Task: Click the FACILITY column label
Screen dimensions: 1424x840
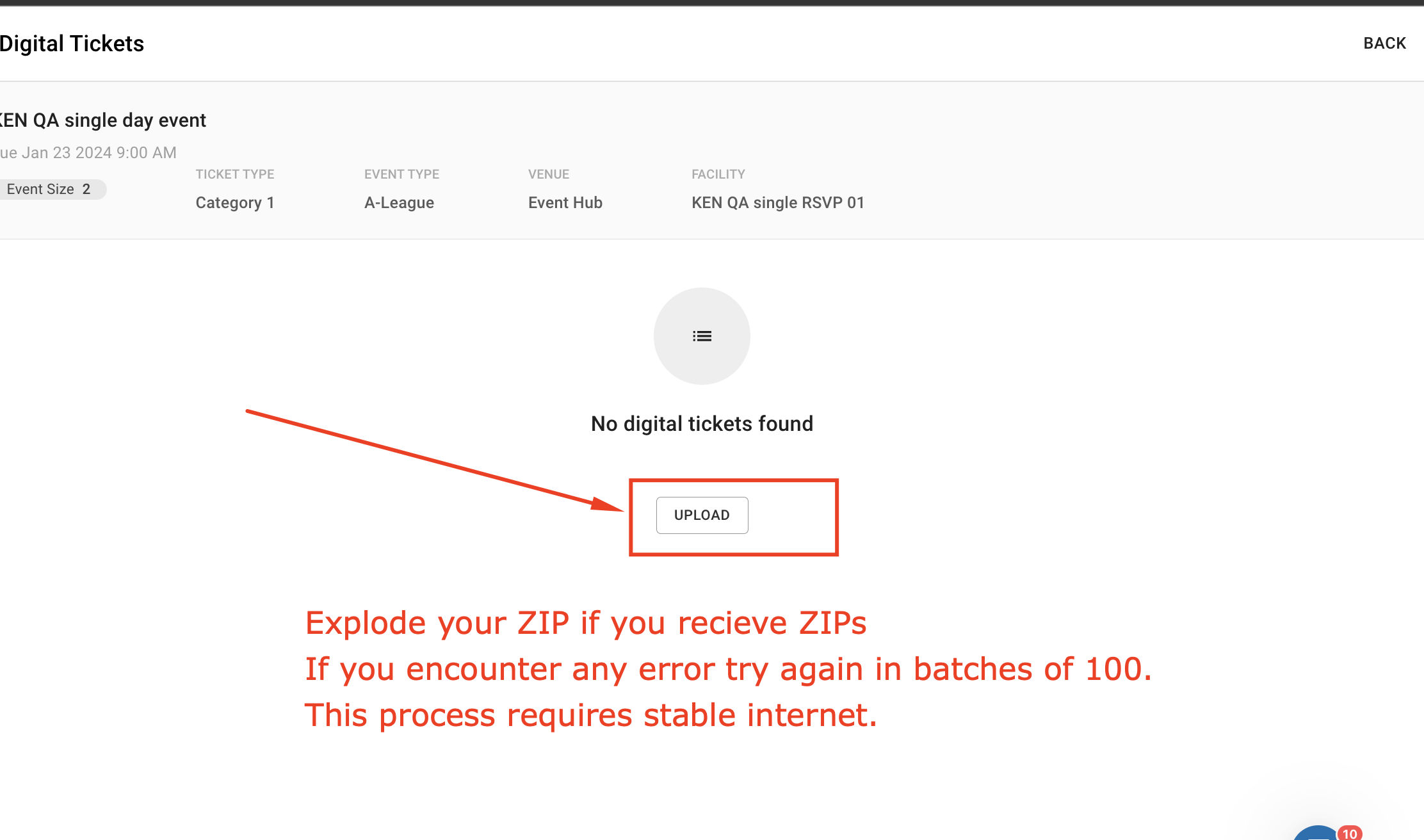Action: tap(718, 174)
